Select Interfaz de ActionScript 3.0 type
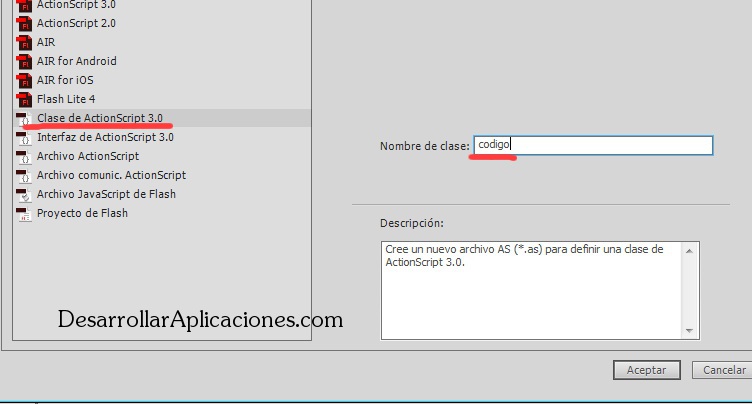The height and width of the screenshot is (404, 752). [105, 137]
